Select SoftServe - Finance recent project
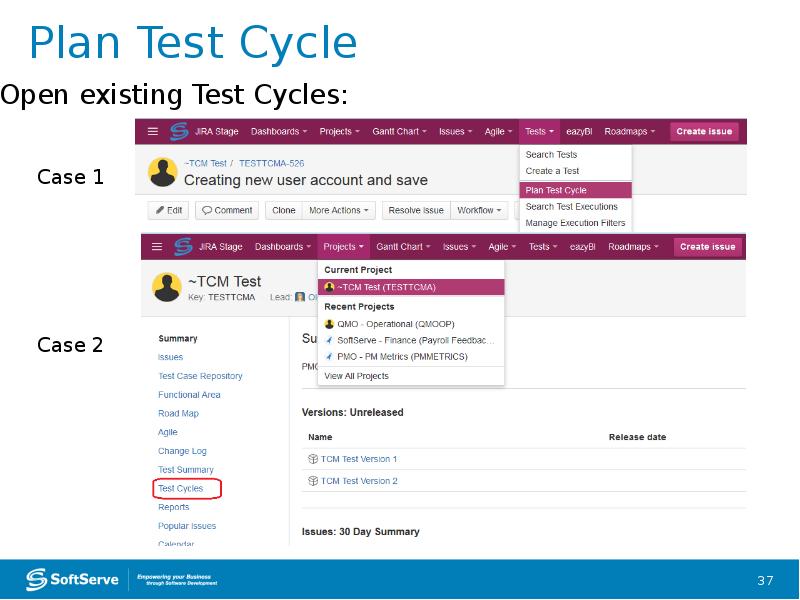The width and height of the screenshot is (800, 600). [x=411, y=340]
